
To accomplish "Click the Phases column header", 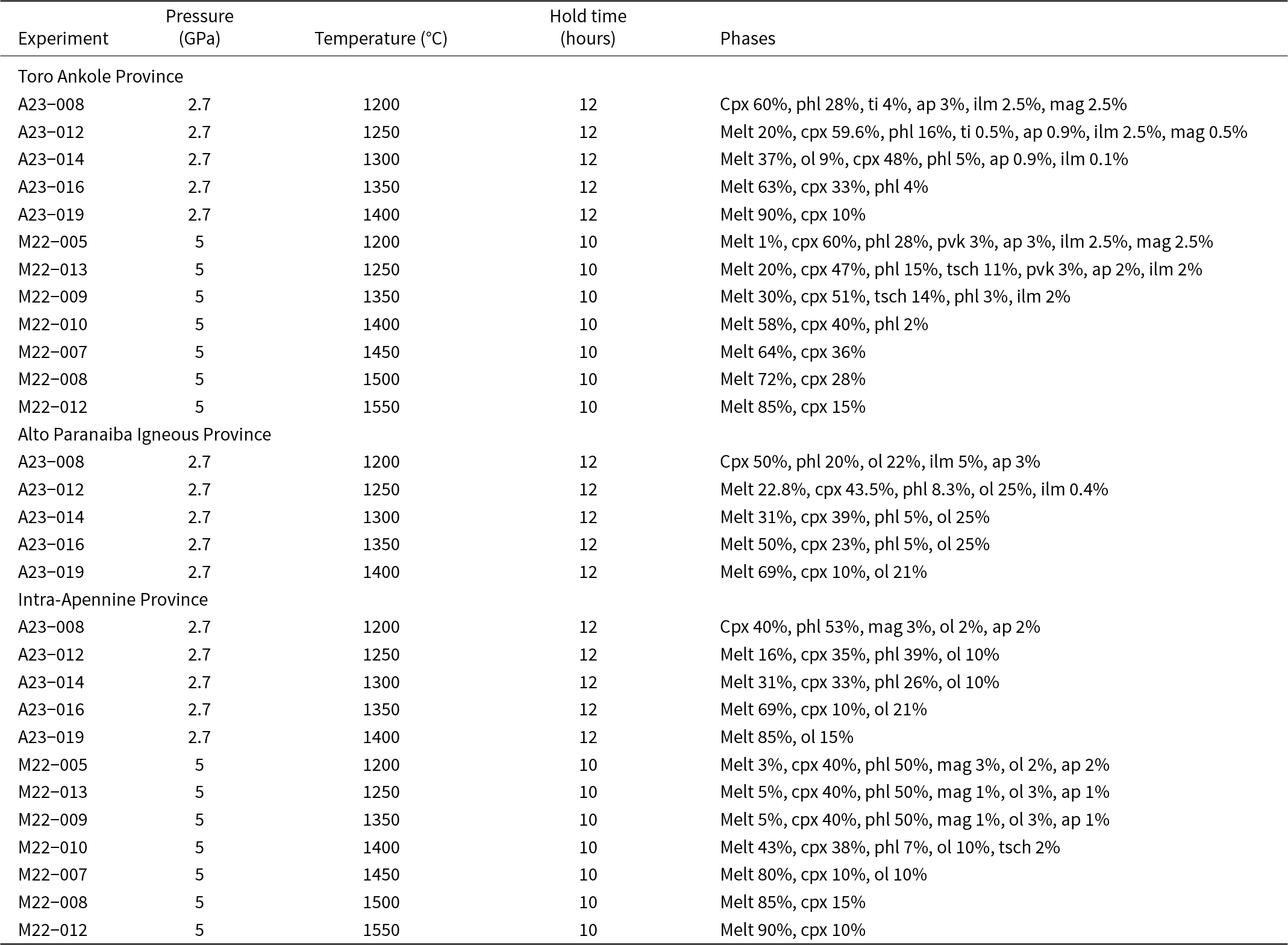I will [x=748, y=39].
